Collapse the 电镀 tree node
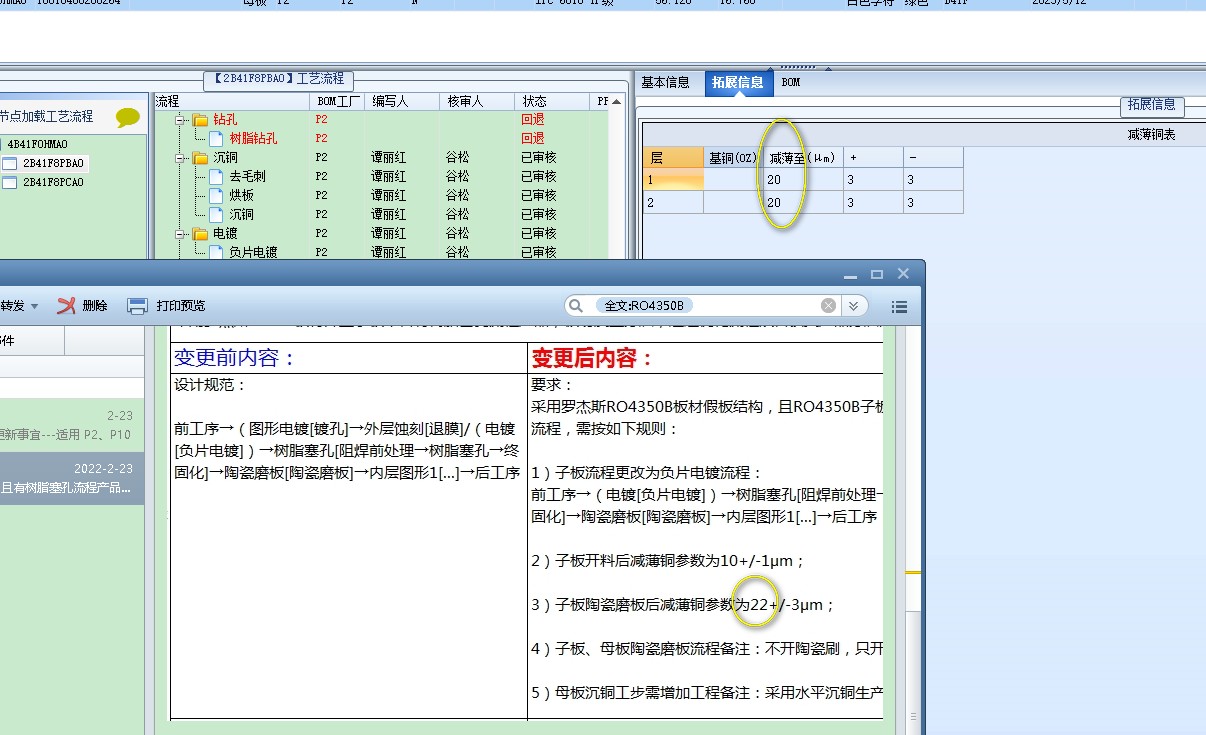Viewport: 1206px width, 735px height. pos(182,234)
